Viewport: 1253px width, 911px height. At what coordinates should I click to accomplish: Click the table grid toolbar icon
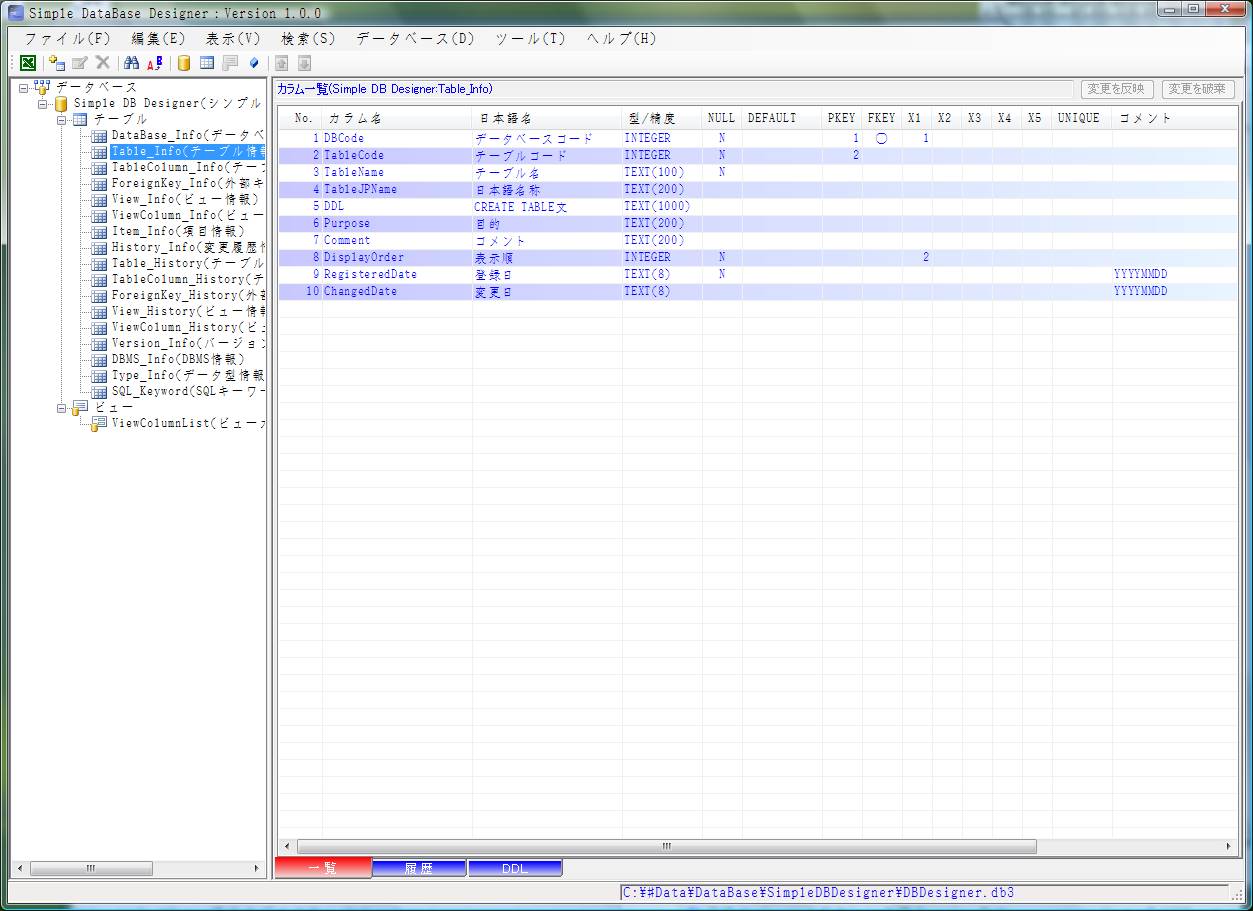pos(207,63)
